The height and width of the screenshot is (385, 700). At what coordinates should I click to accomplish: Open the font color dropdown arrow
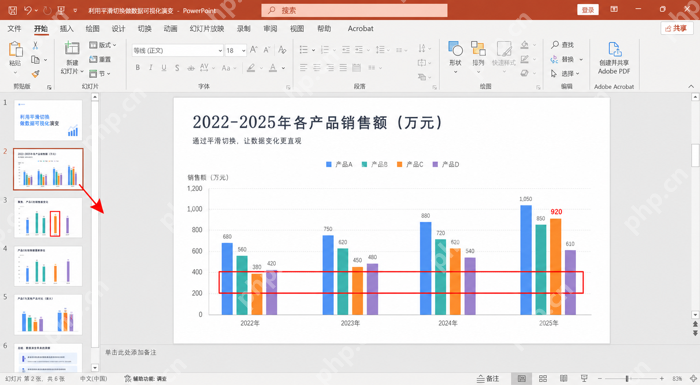click(283, 68)
